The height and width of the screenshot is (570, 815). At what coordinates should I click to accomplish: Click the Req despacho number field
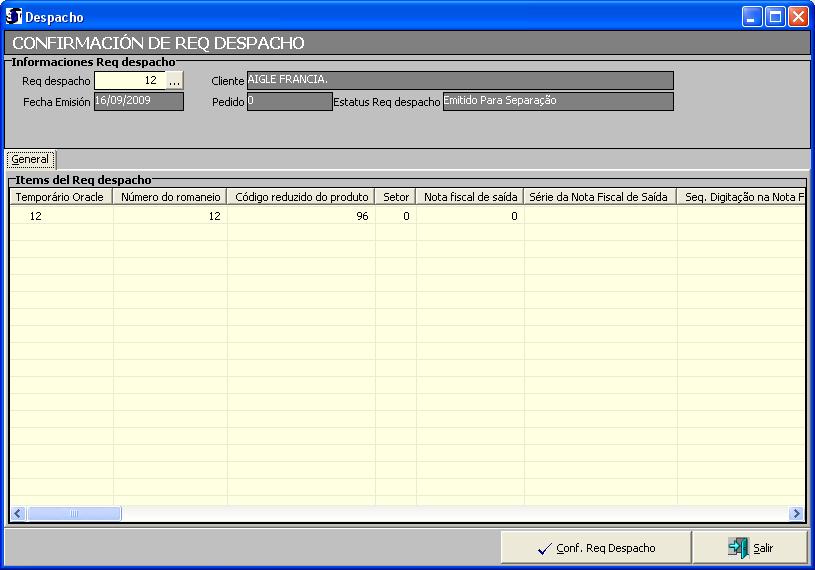click(x=129, y=81)
